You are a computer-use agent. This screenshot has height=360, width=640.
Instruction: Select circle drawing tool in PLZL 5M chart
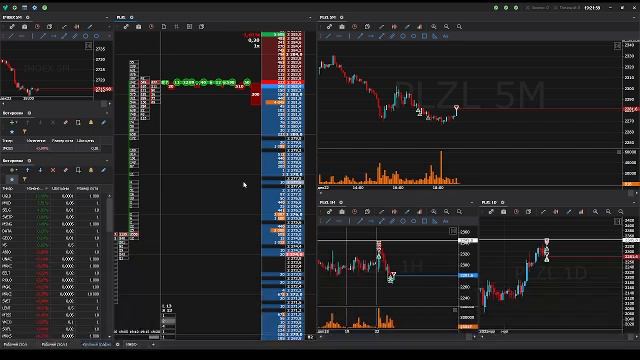click(x=403, y=36)
